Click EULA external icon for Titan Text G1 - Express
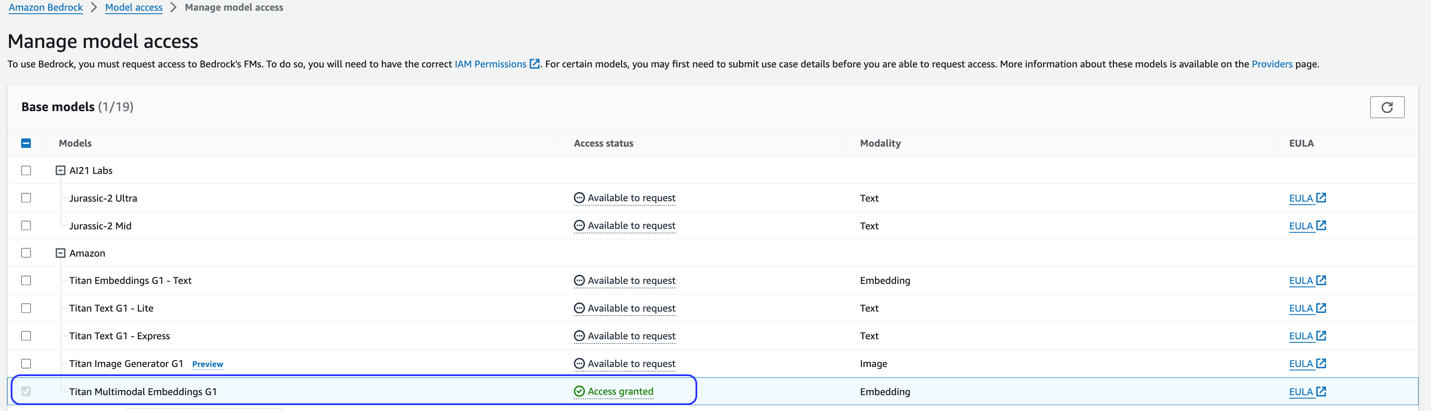The height and width of the screenshot is (411, 1431). (1321, 336)
